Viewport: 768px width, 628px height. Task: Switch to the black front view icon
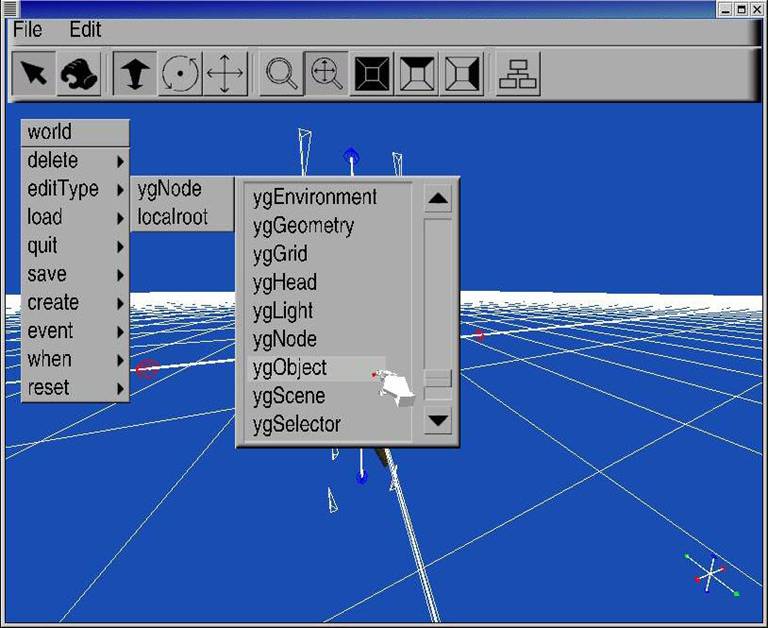(372, 73)
